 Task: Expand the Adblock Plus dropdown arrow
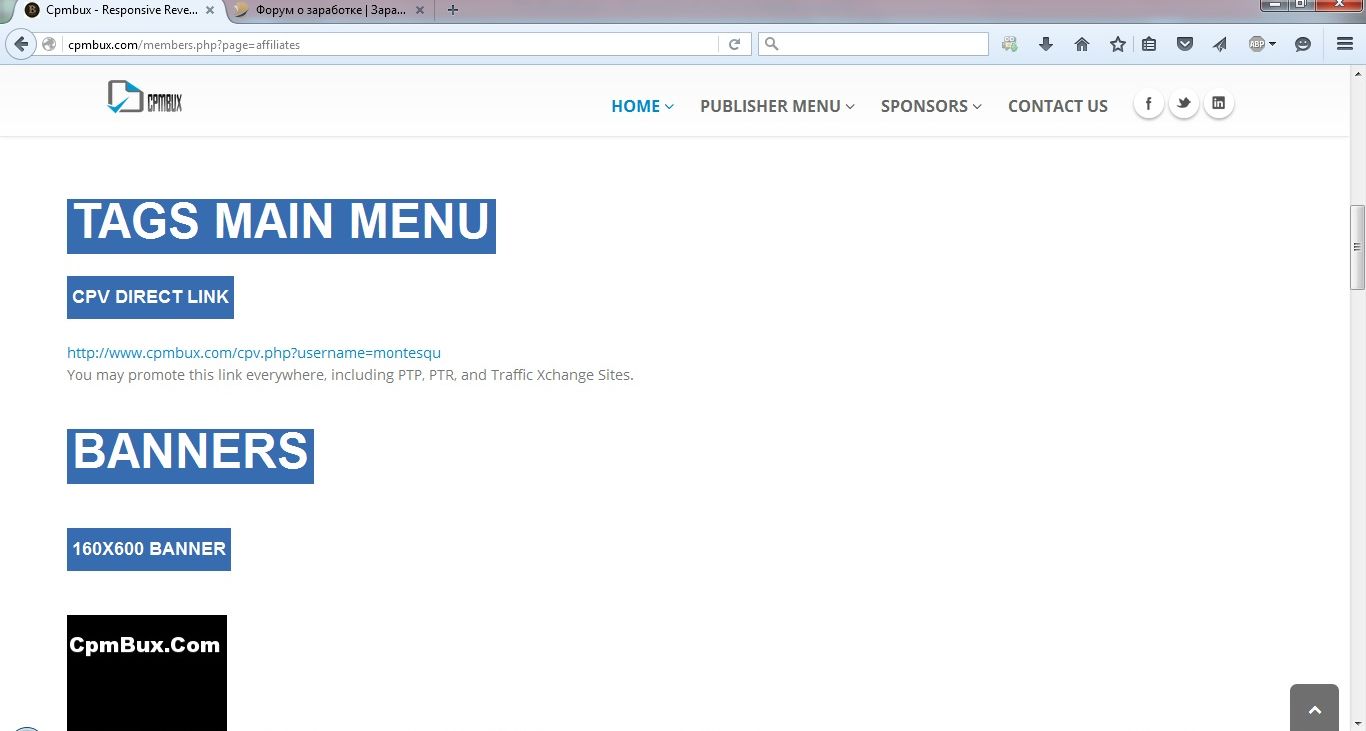[x=1273, y=44]
